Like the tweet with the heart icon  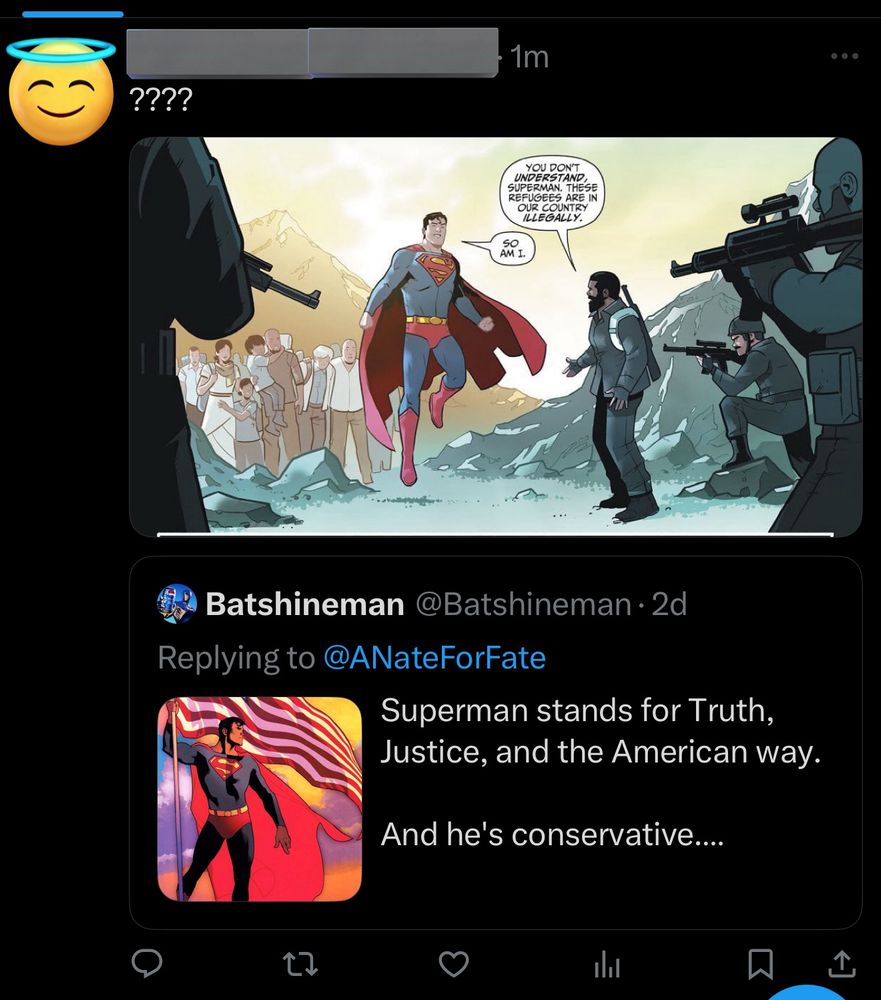(455, 963)
